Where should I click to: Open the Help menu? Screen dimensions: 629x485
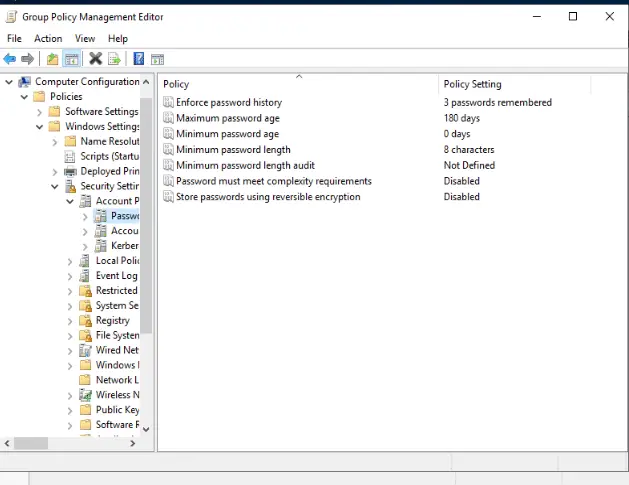click(x=118, y=39)
